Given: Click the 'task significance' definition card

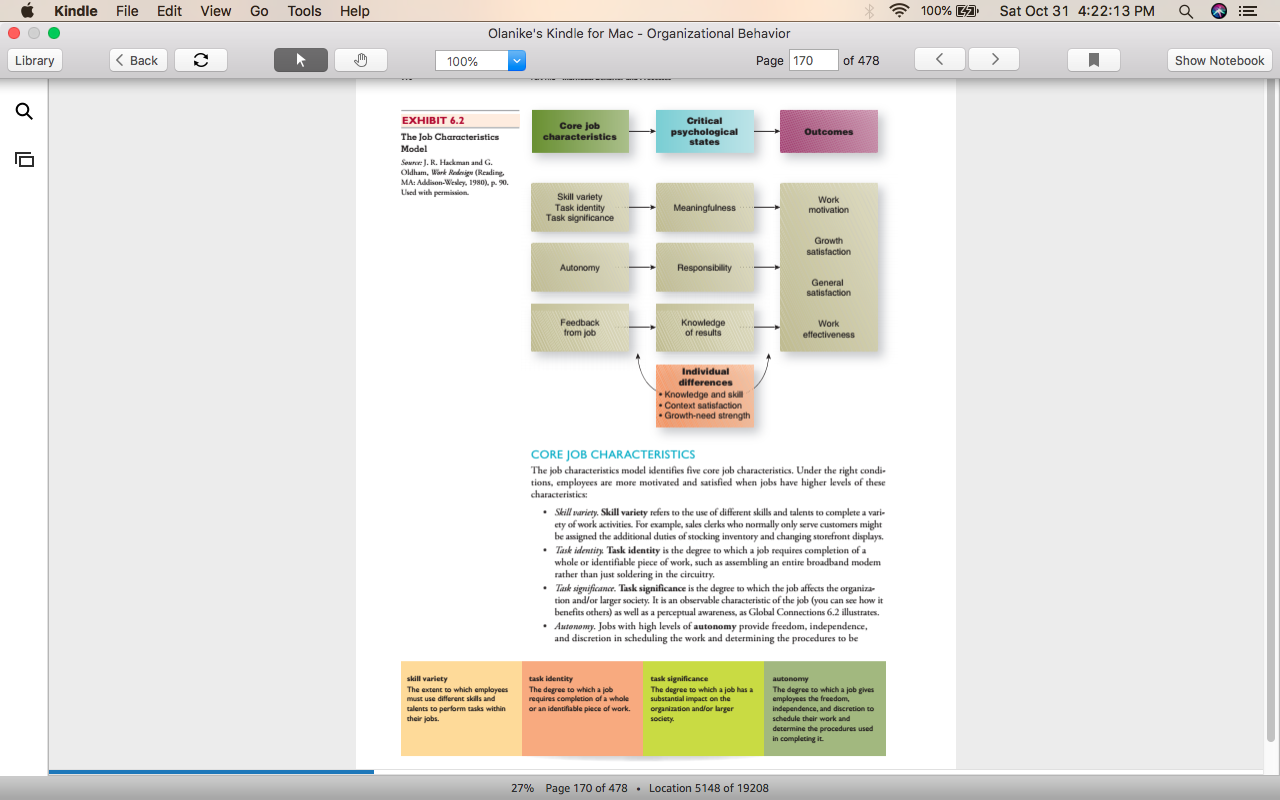Looking at the screenshot, I should pos(703,708).
